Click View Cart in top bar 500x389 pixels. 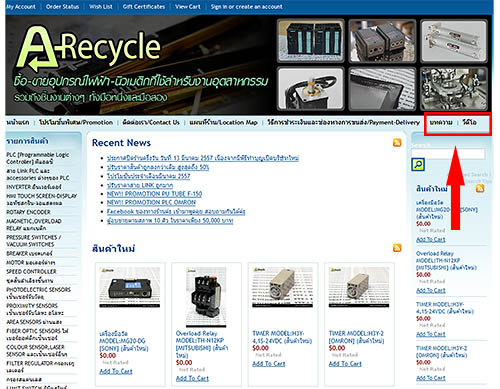188,7
